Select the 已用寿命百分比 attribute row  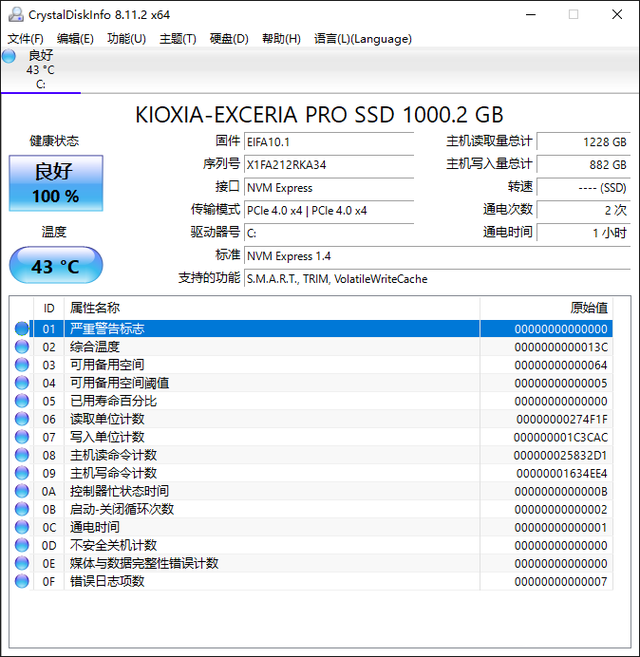pyautogui.click(x=313, y=401)
